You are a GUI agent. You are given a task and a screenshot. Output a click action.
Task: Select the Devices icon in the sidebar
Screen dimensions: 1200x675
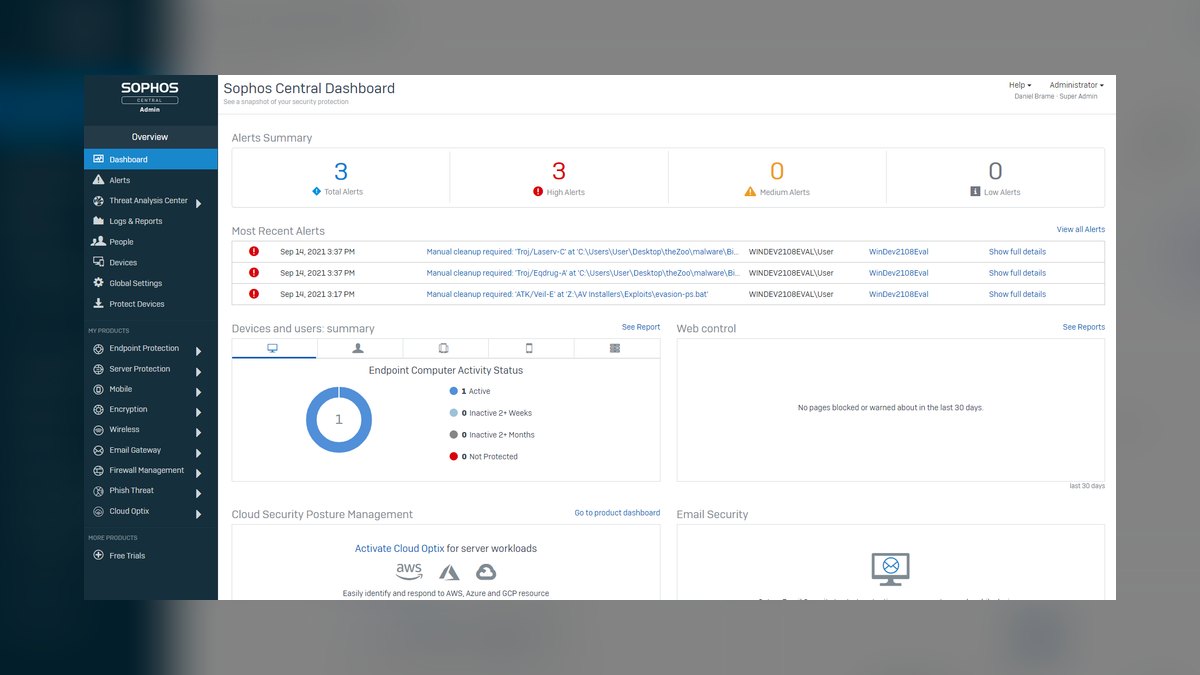(x=98, y=262)
